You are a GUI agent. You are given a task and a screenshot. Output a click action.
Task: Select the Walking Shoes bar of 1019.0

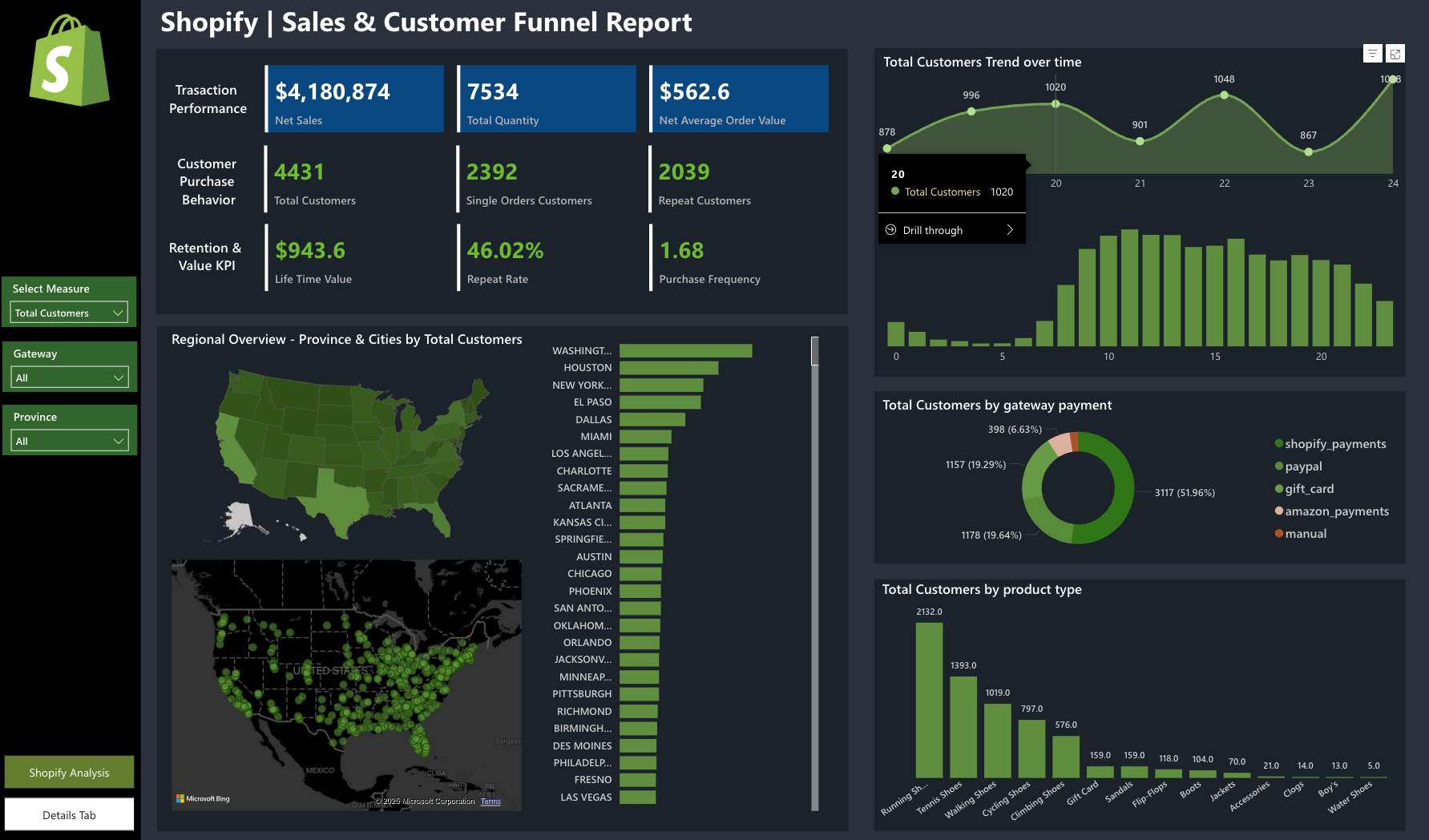tap(998, 741)
